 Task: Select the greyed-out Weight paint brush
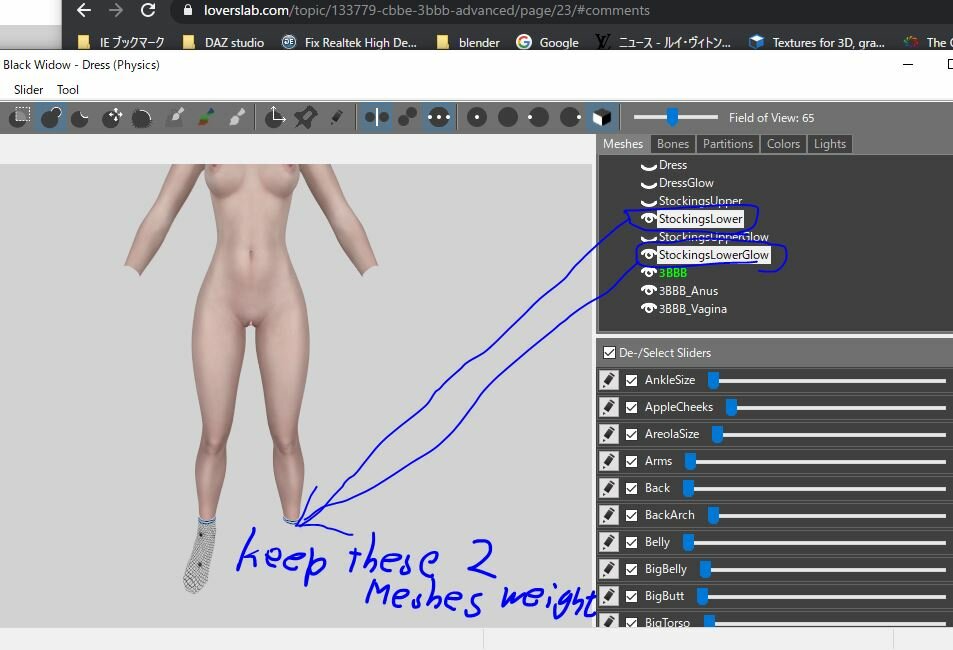pyautogui.click(x=176, y=117)
